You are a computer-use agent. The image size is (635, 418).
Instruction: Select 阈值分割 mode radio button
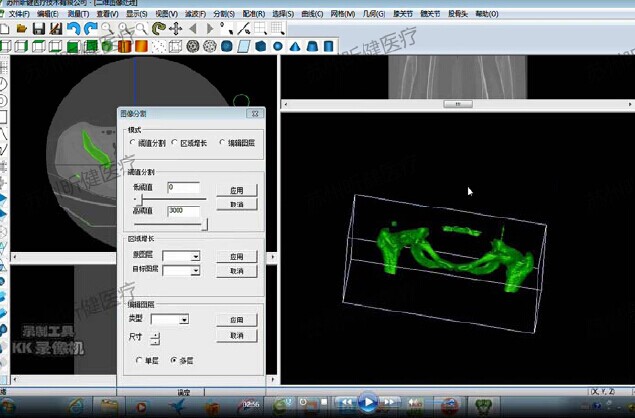(x=132, y=143)
